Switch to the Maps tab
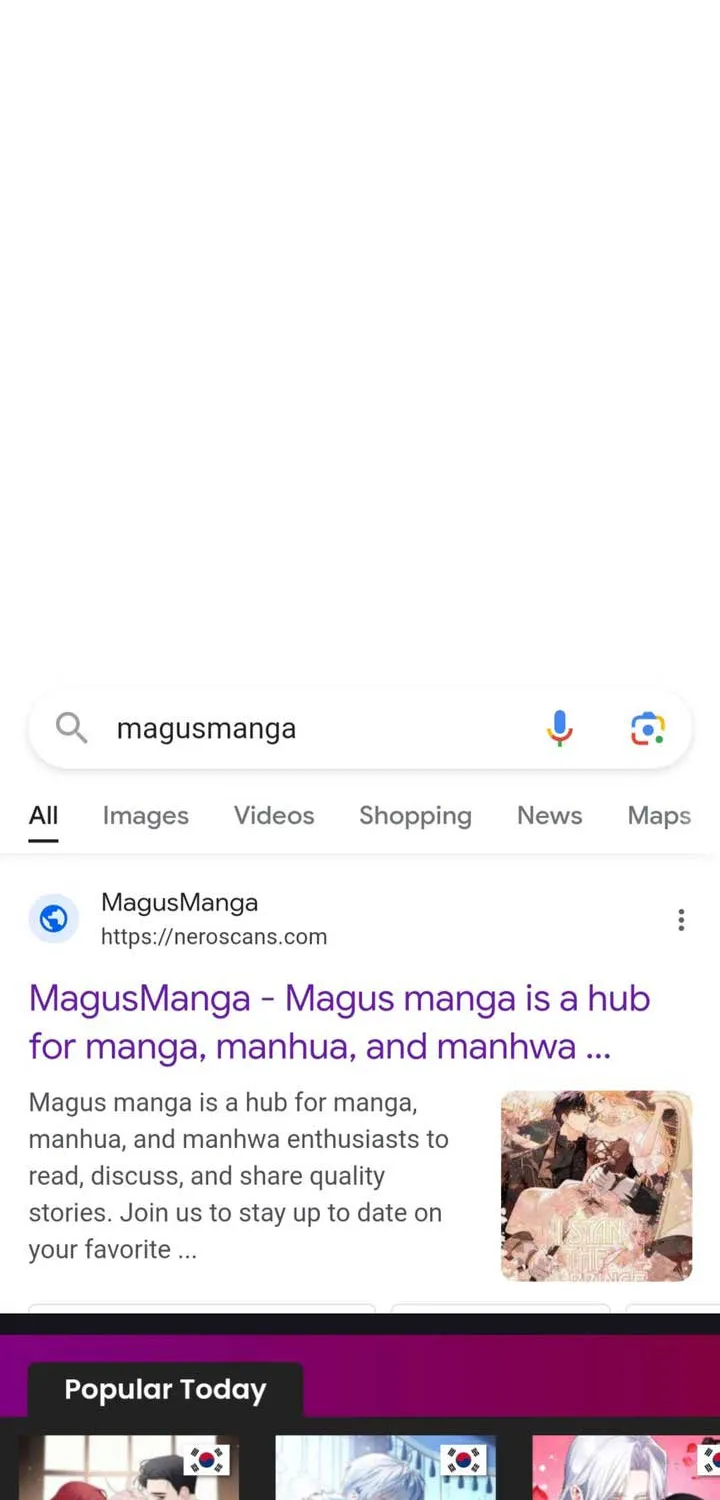The height and width of the screenshot is (1500, 720). 659,816
